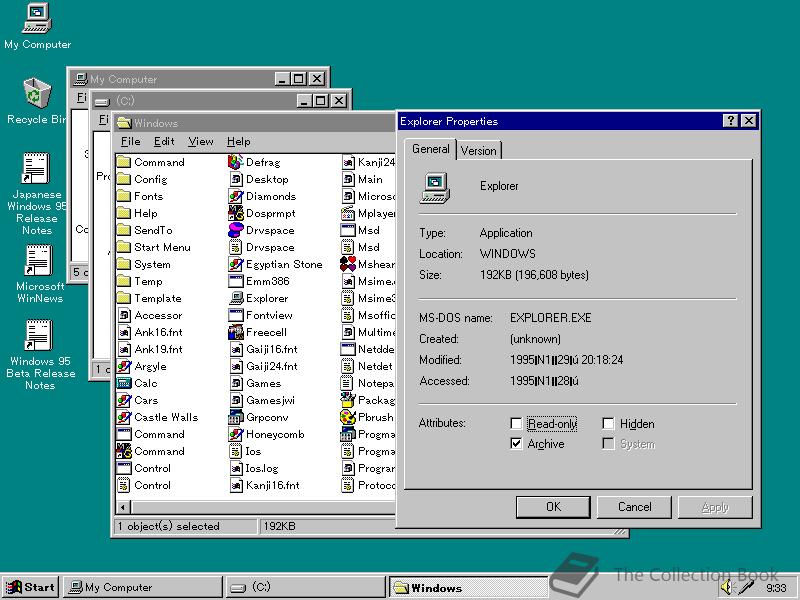
Task: Select the Gamesjwi file
Action: 262,401
